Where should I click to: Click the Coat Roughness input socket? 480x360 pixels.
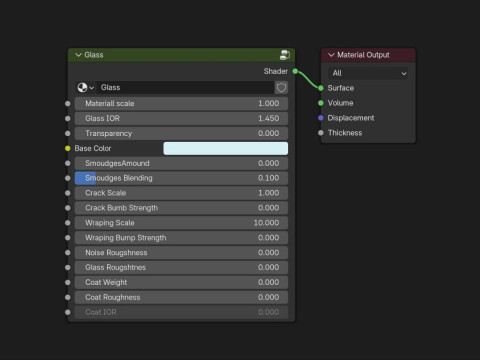[x=68, y=297]
